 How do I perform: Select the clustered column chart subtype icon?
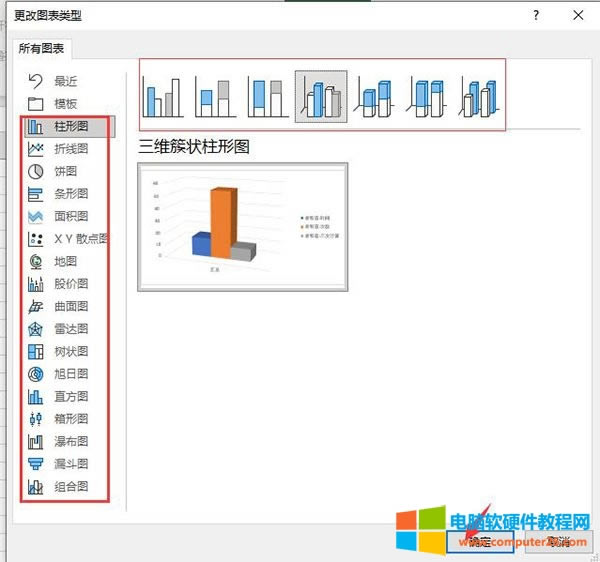[163, 97]
